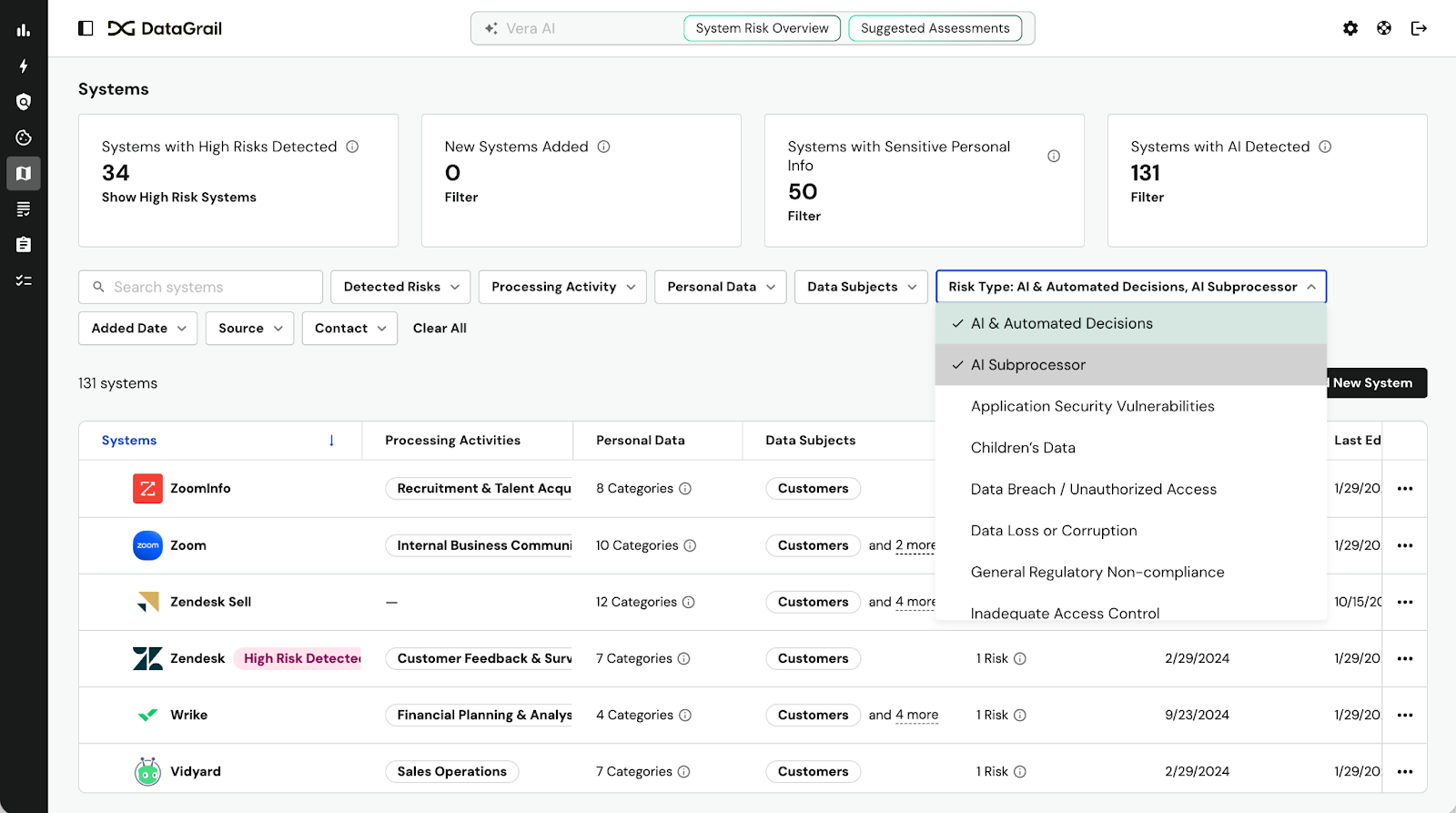Check the Children's Data risk type
Image resolution: width=1456 pixels, height=813 pixels.
click(1023, 448)
